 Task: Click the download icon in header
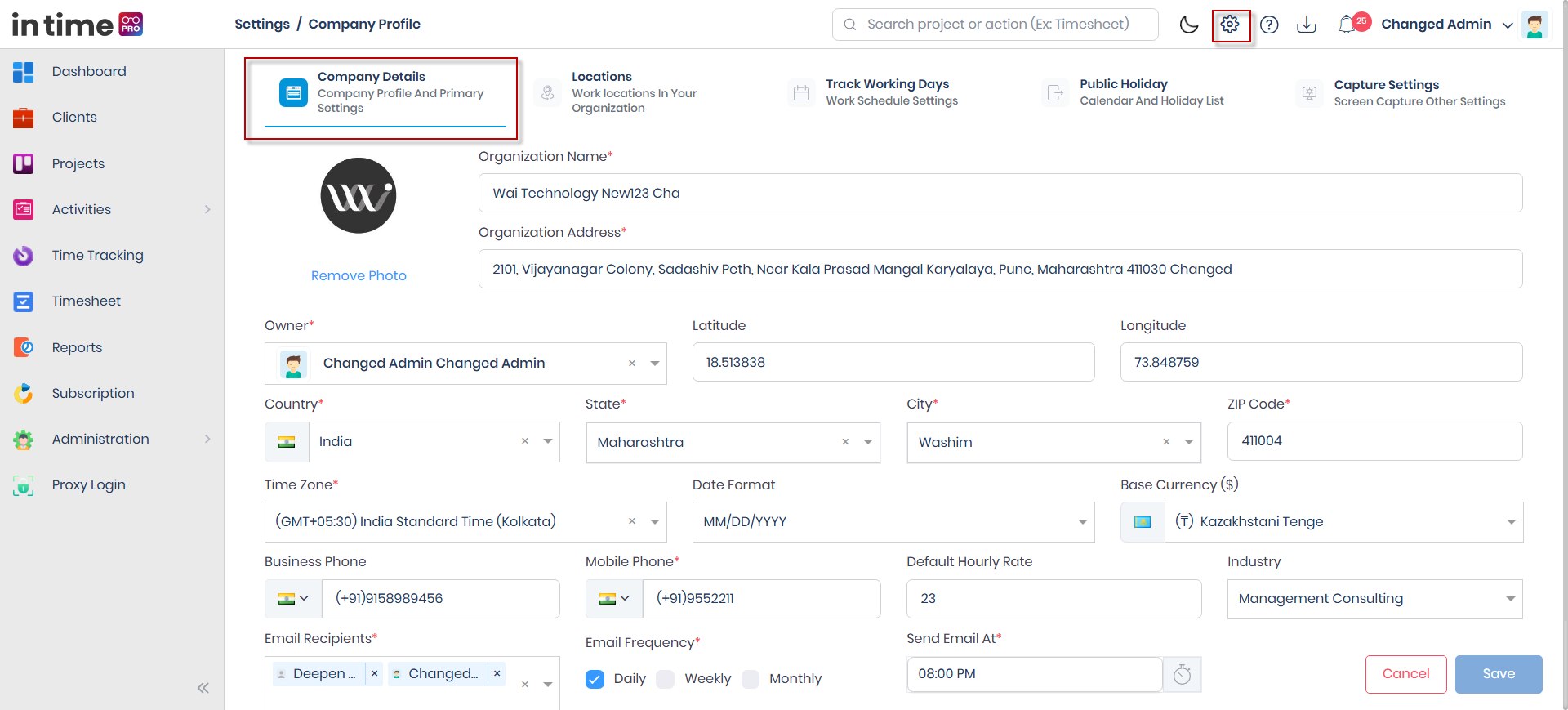[1307, 25]
